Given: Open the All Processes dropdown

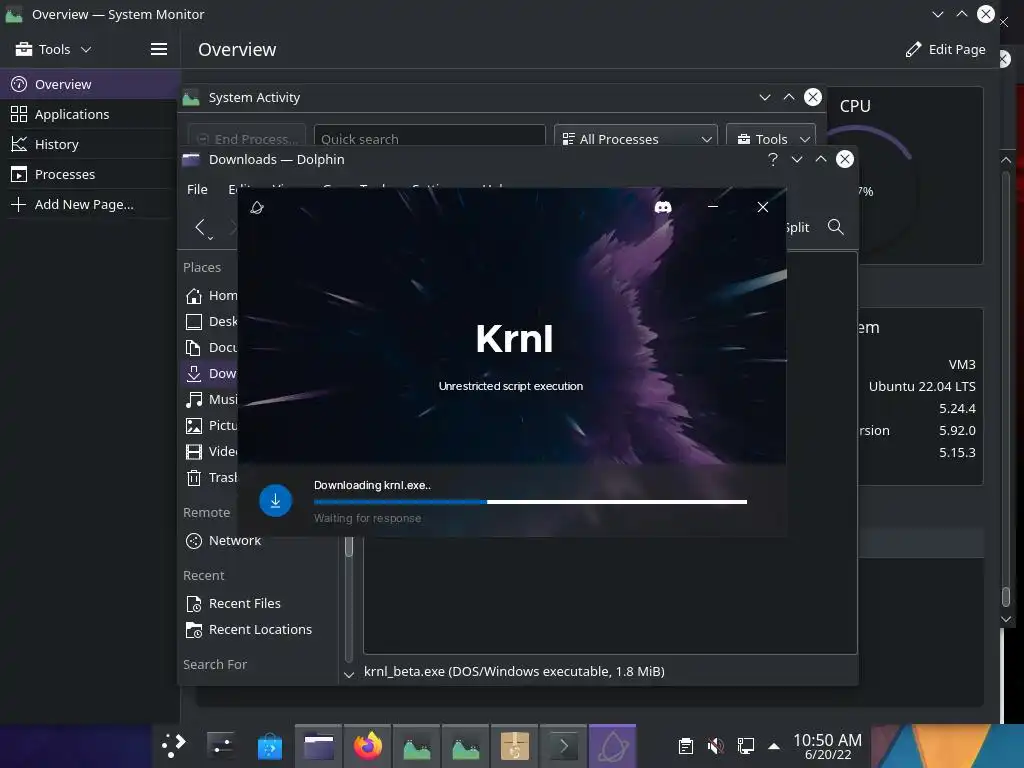Looking at the screenshot, I should point(635,138).
